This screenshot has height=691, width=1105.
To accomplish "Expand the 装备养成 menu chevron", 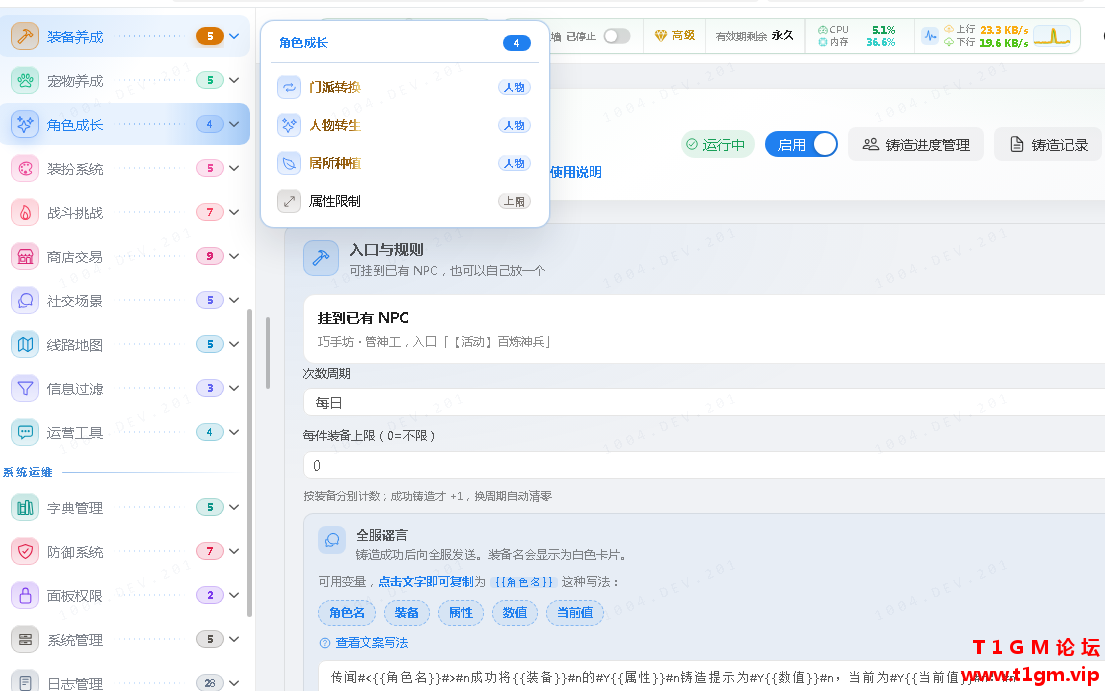I will click(234, 36).
